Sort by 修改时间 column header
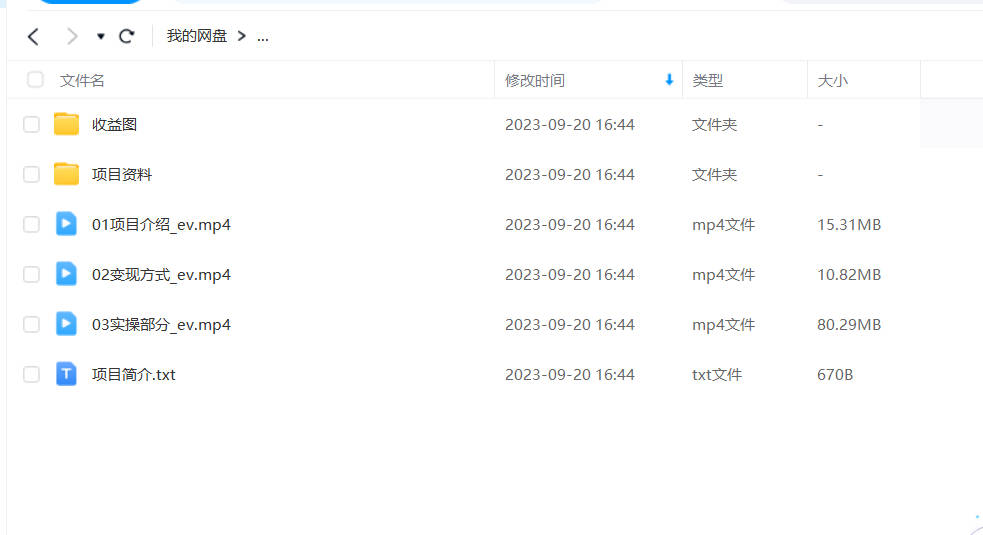The height and width of the screenshot is (535, 983). coord(535,81)
